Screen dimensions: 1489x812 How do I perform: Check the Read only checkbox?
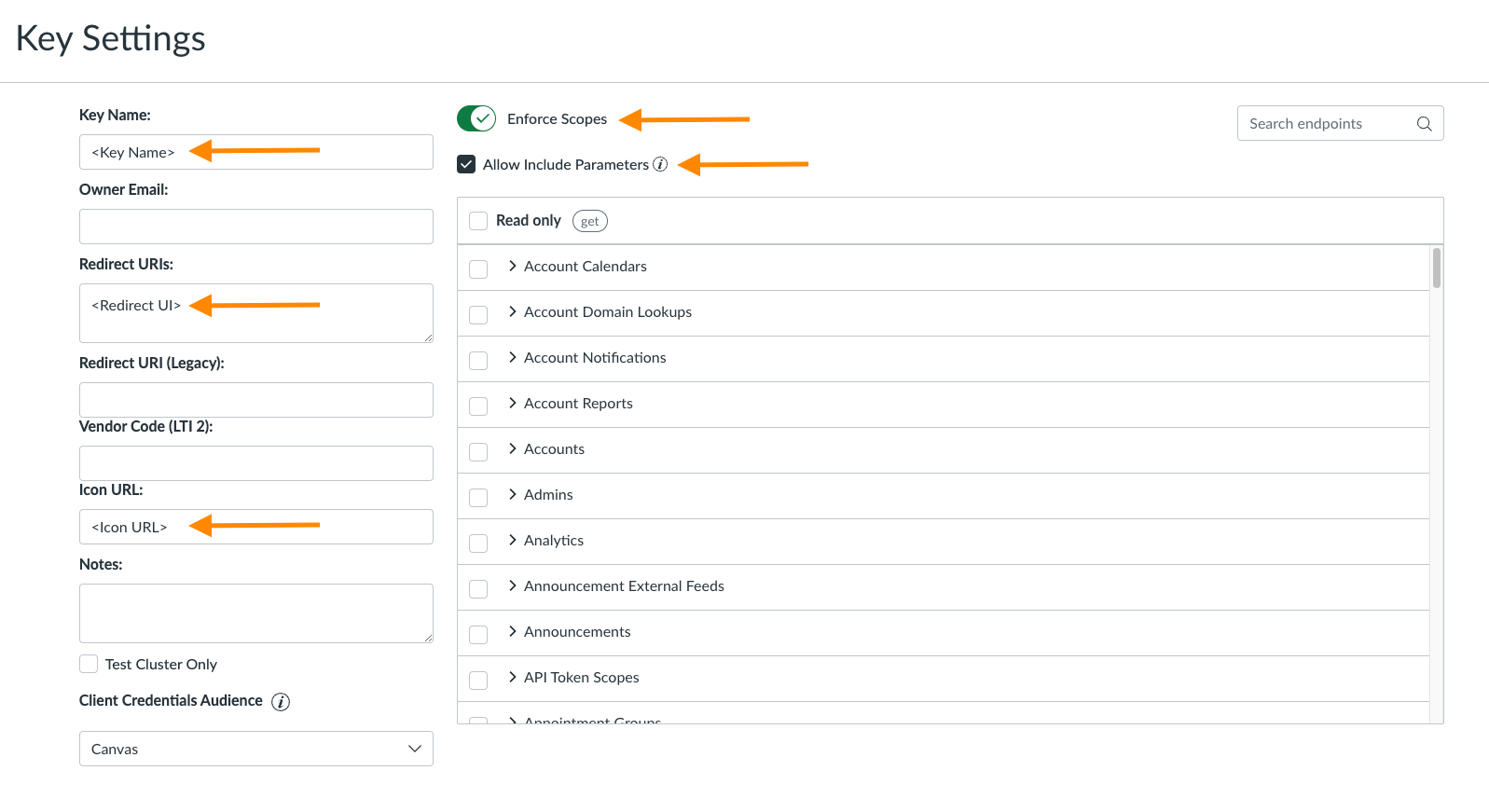tap(478, 221)
